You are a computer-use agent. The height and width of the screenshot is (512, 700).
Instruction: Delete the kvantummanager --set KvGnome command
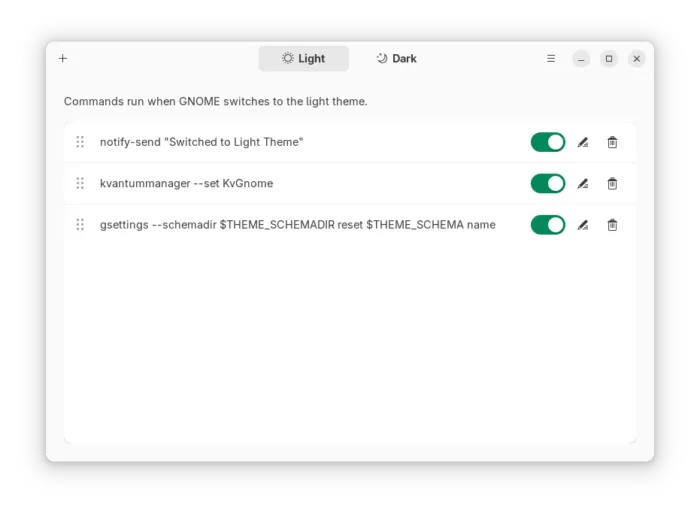point(612,183)
